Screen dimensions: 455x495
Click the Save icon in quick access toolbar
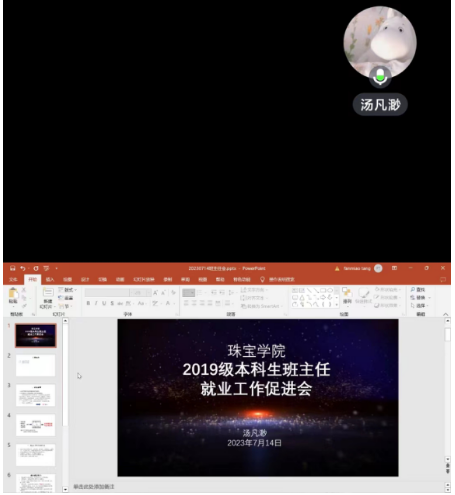13,268
